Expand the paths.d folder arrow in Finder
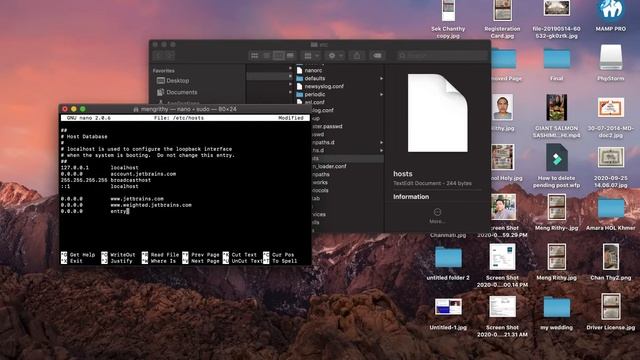Viewport: 640px width, 360px height. tap(381, 142)
